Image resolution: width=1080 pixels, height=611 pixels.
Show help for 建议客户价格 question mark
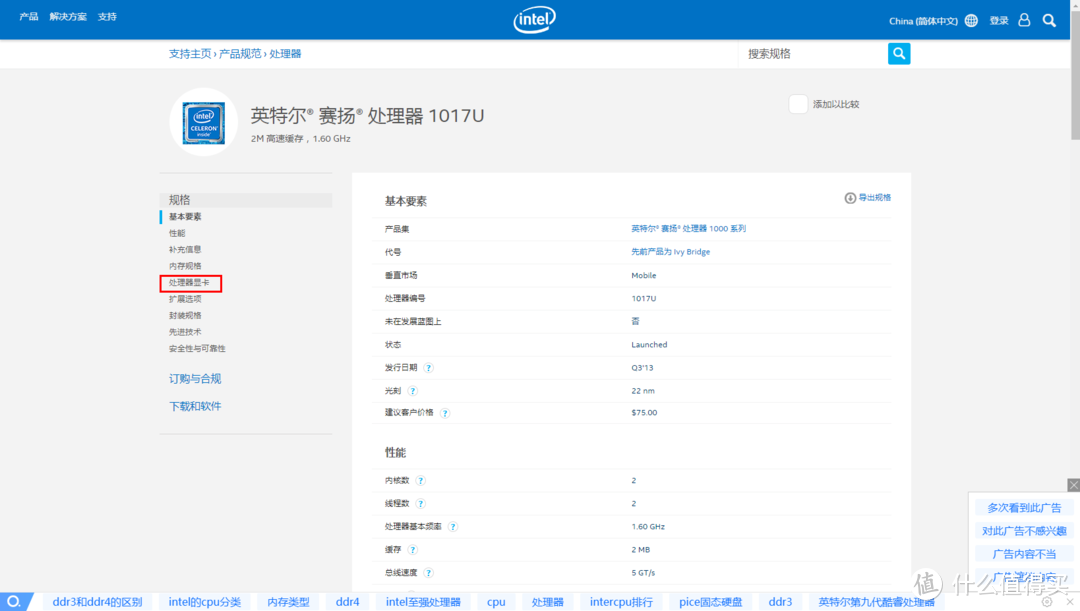pos(445,413)
